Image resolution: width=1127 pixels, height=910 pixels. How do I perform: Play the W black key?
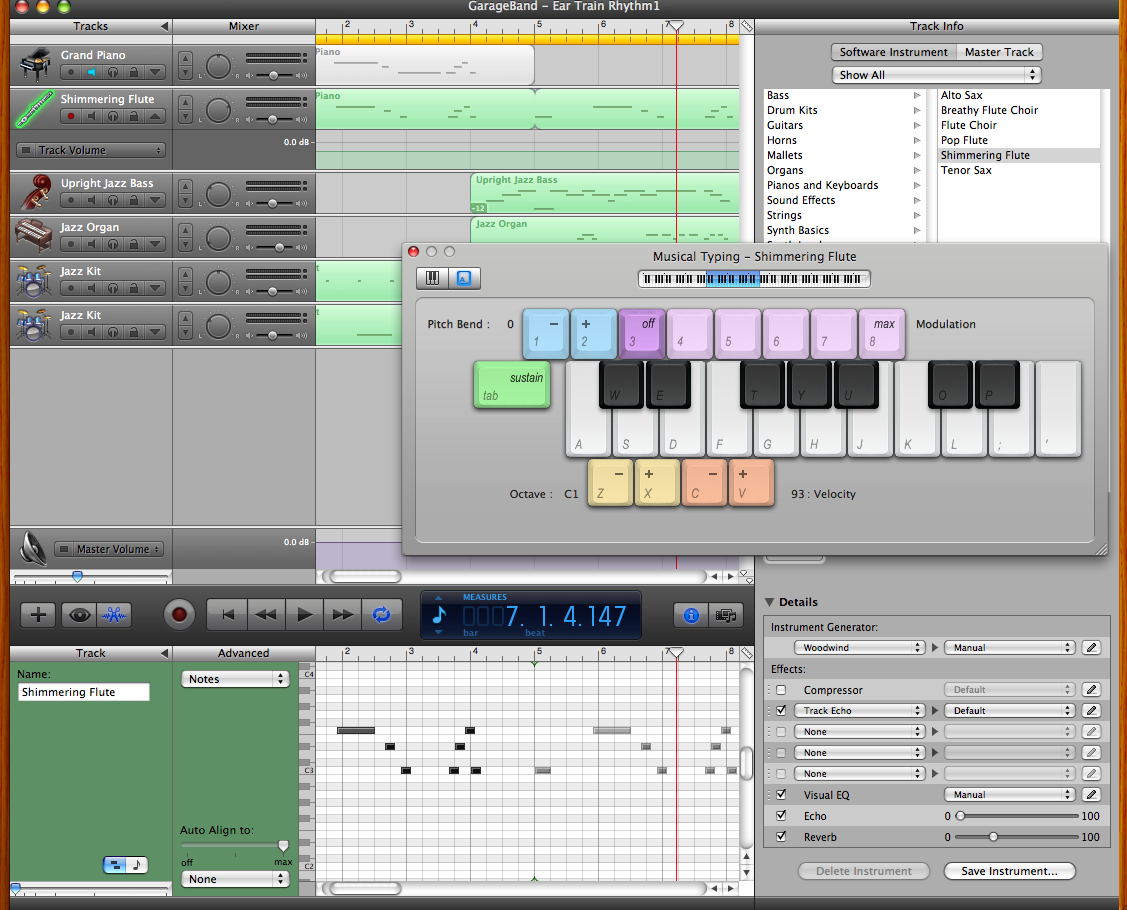pyautogui.click(x=621, y=385)
